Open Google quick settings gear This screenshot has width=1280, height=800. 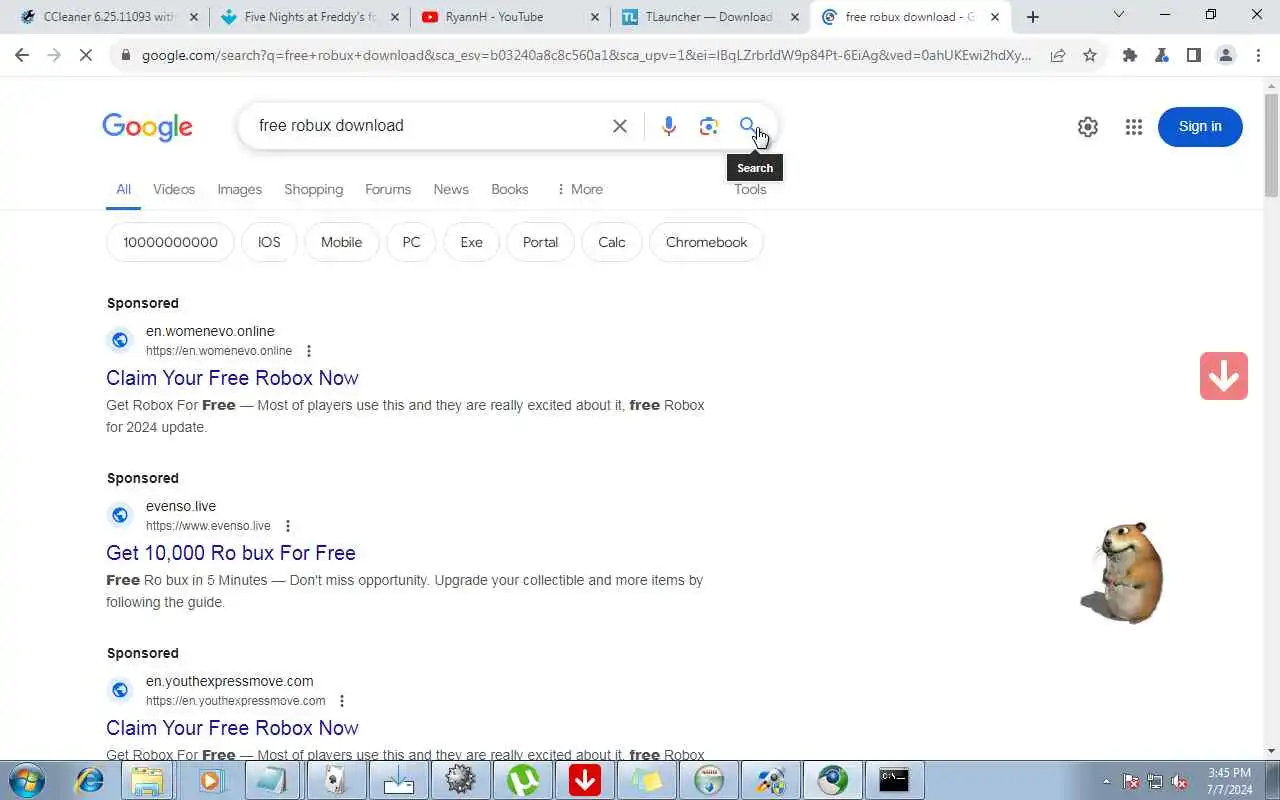click(1088, 127)
